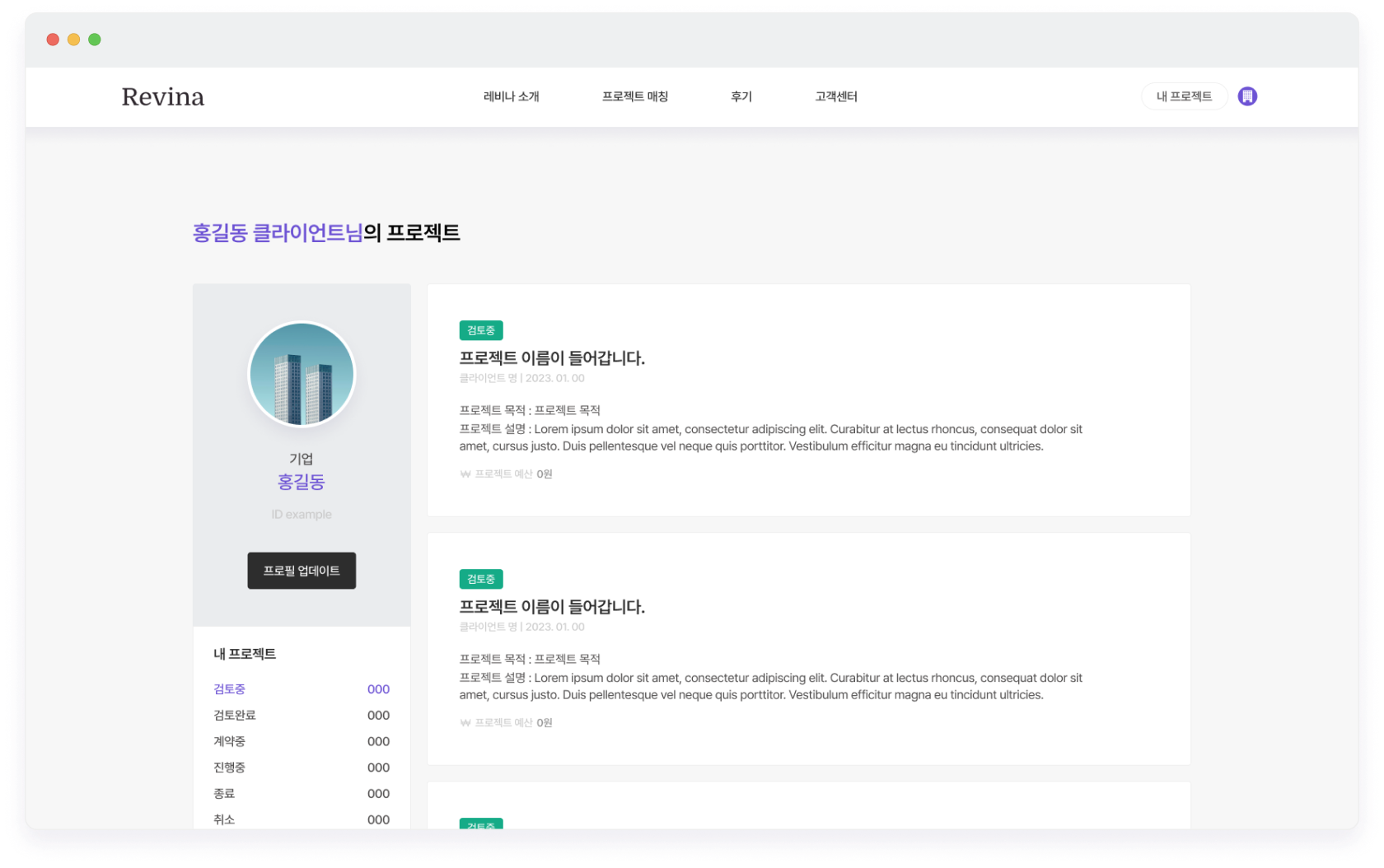Click the purple building profile icon
The height and width of the screenshot is (868, 1384).
[x=1247, y=96]
